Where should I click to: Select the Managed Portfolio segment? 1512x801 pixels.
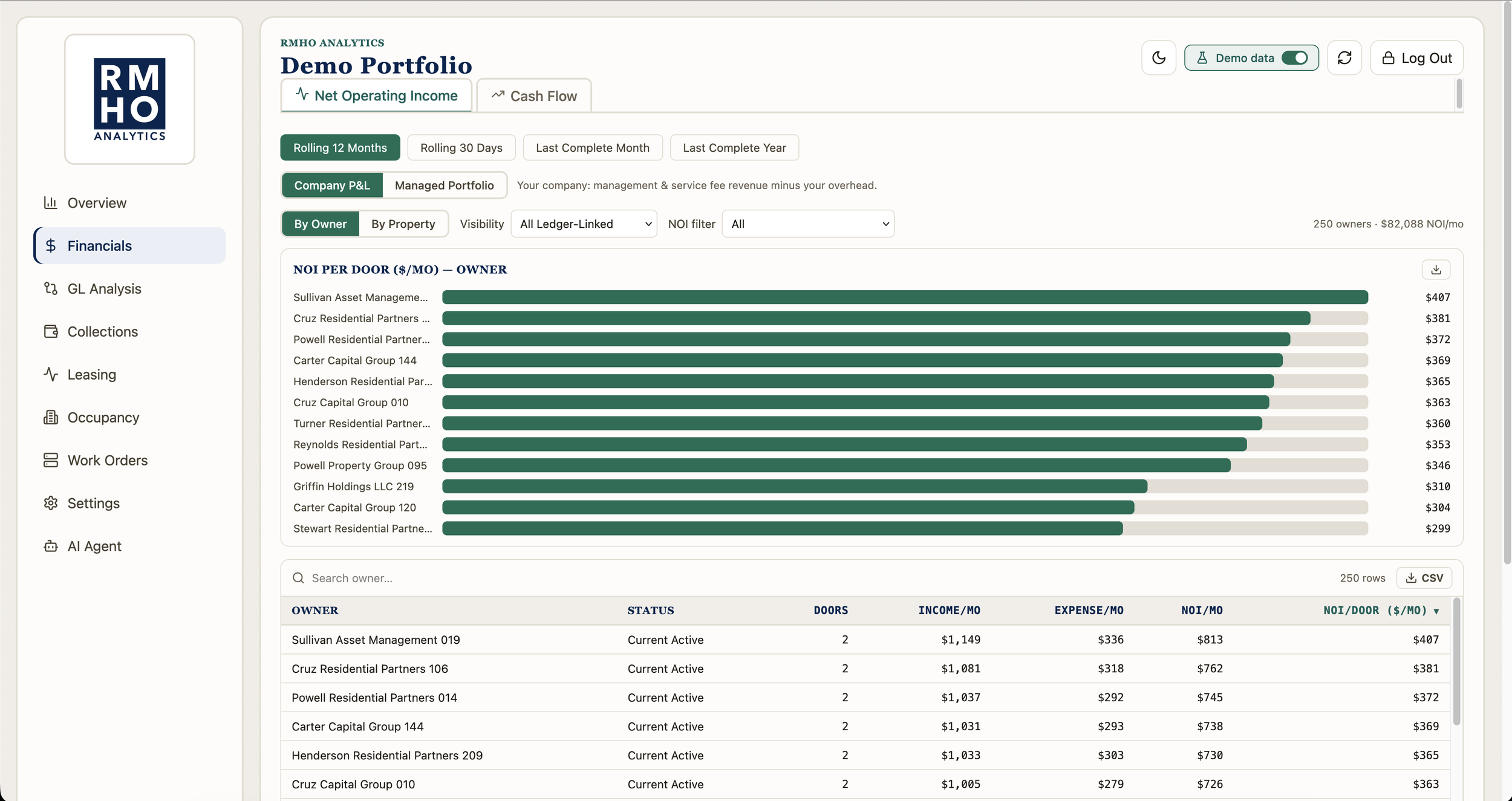(445, 186)
